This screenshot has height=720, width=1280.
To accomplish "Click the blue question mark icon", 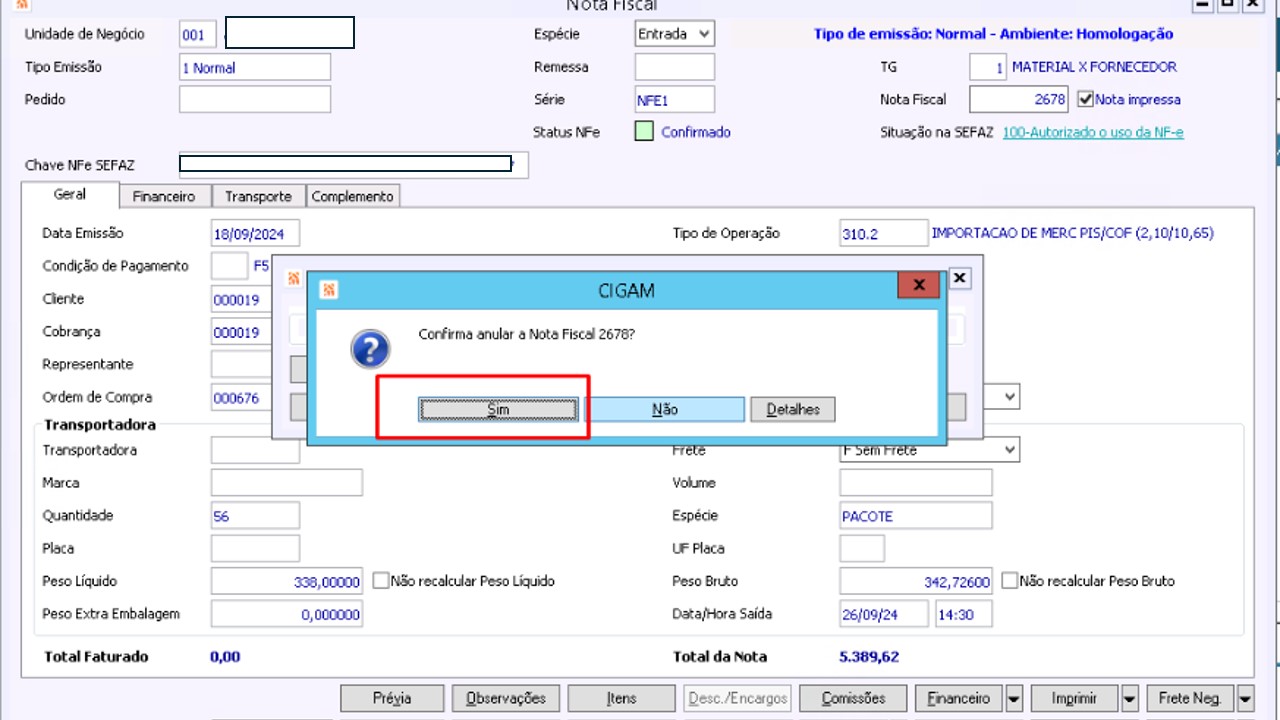I will click(x=370, y=350).
